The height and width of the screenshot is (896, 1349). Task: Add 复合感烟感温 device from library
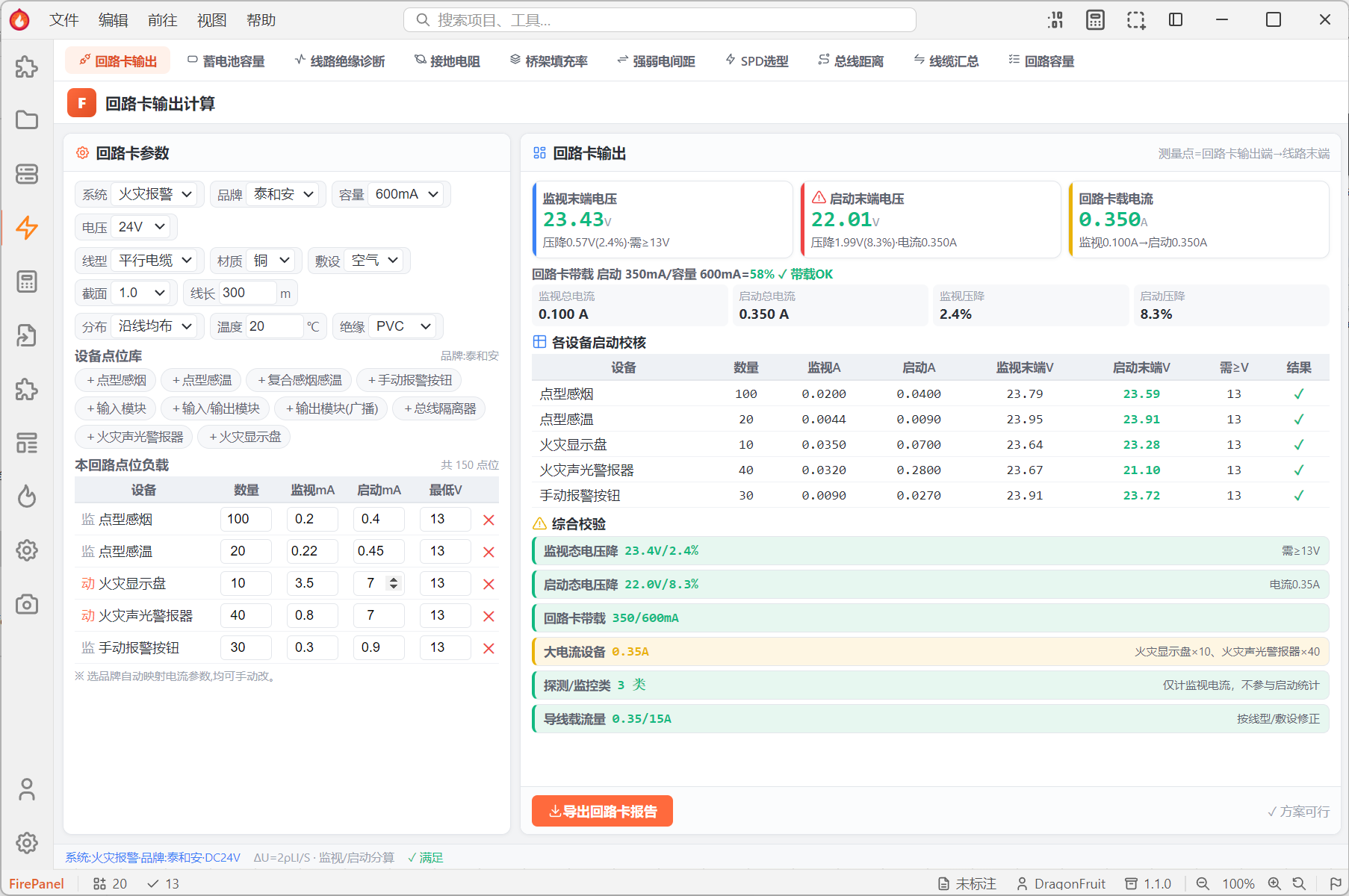click(299, 380)
